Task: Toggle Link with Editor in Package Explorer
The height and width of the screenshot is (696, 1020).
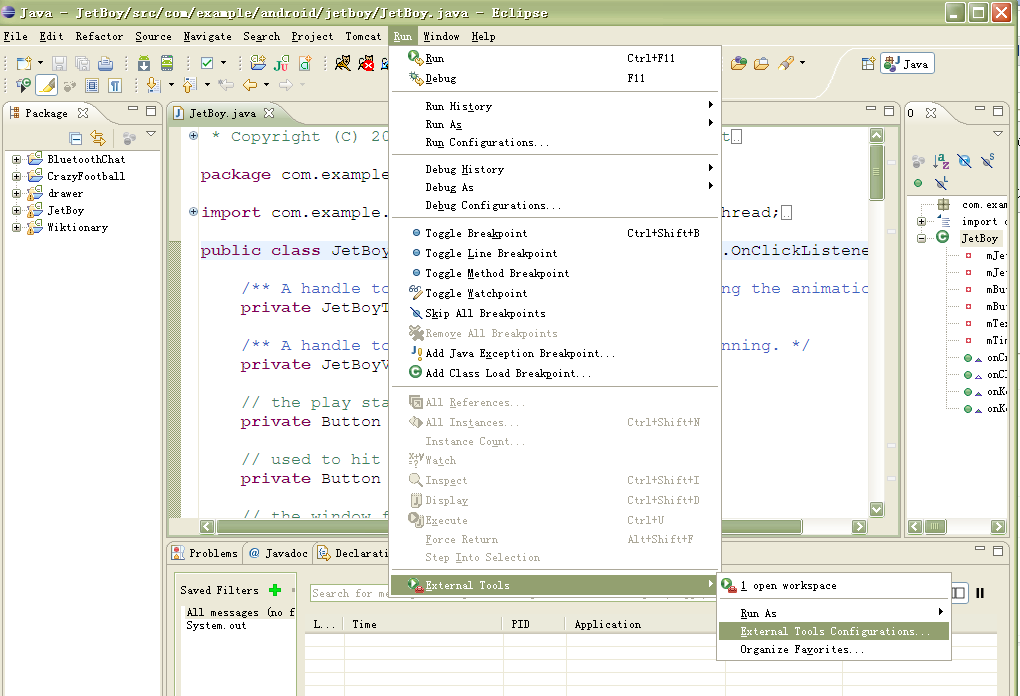Action: click(x=98, y=138)
